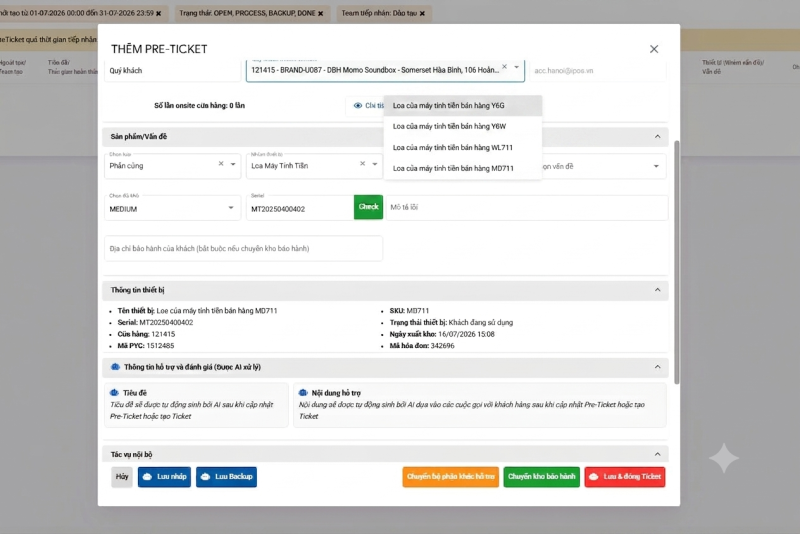Viewport: 800px width, 534px height.
Task: Click the AI icon beside Thông tin hỗ trợ
Action: click(x=115, y=367)
